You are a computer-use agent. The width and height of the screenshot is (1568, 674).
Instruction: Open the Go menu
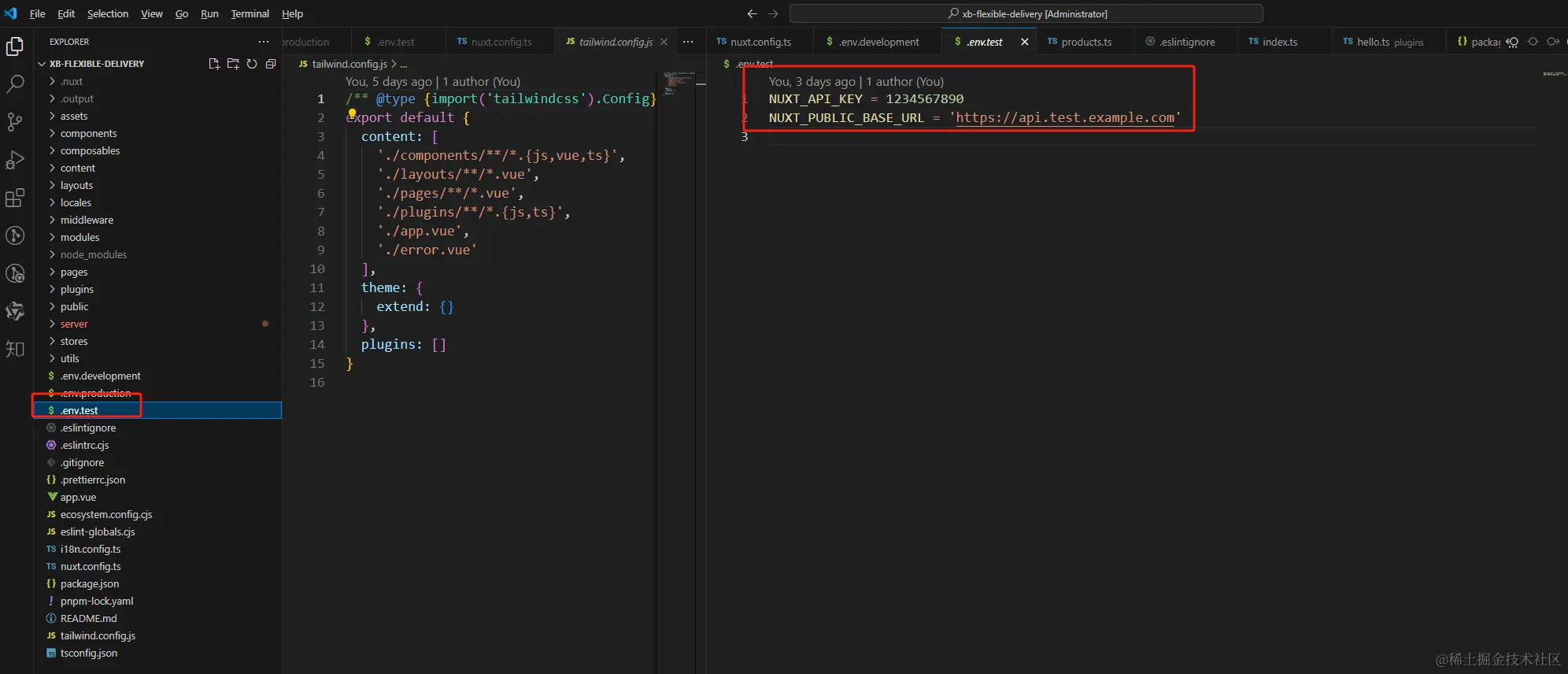(x=182, y=13)
